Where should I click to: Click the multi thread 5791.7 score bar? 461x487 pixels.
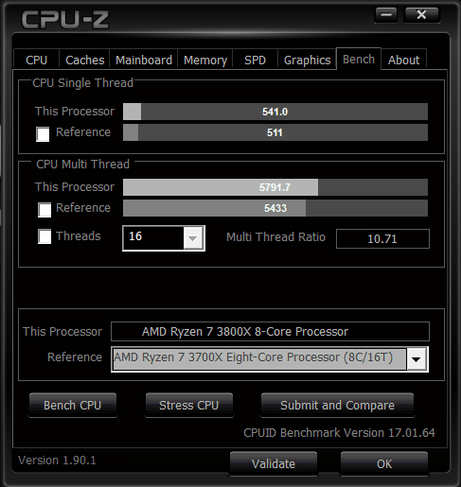[x=275, y=187]
